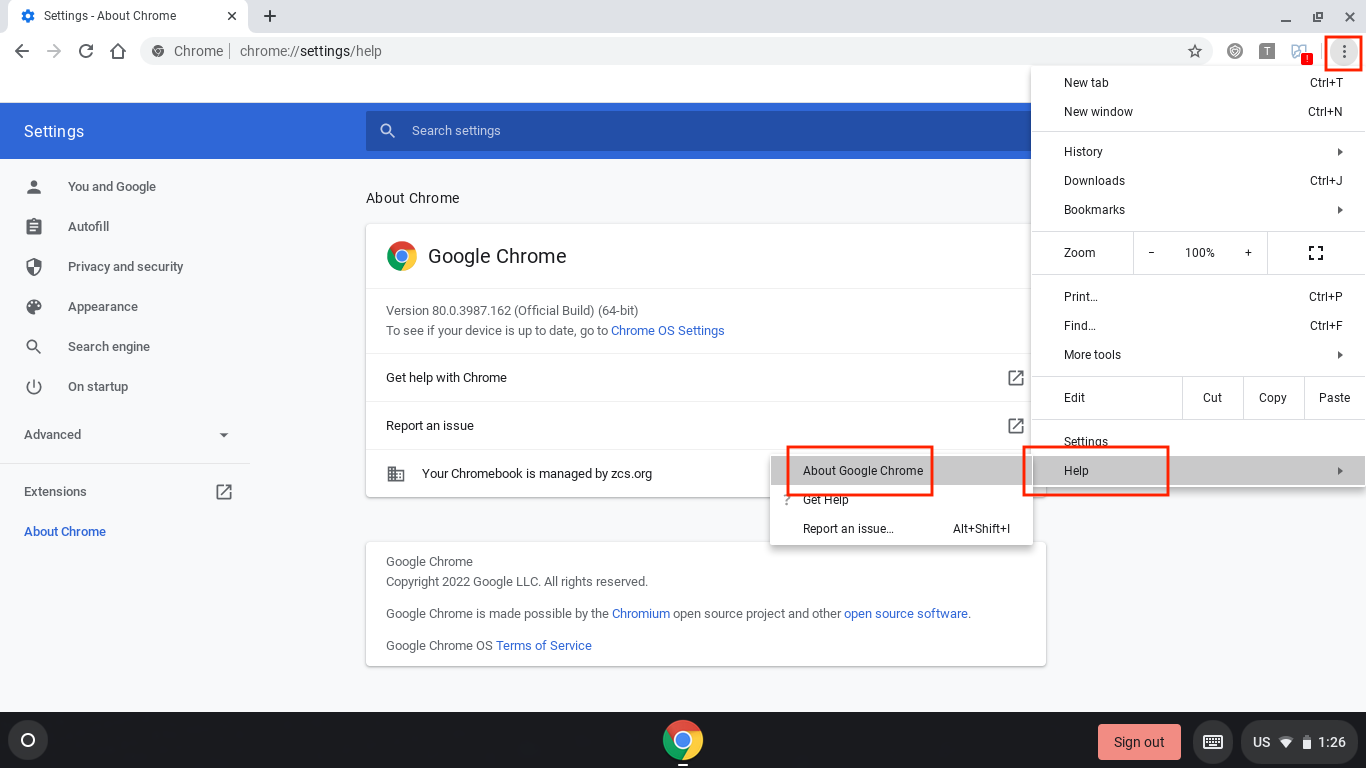
Task: Open Settings from the Chrome menu
Action: 1198,442
